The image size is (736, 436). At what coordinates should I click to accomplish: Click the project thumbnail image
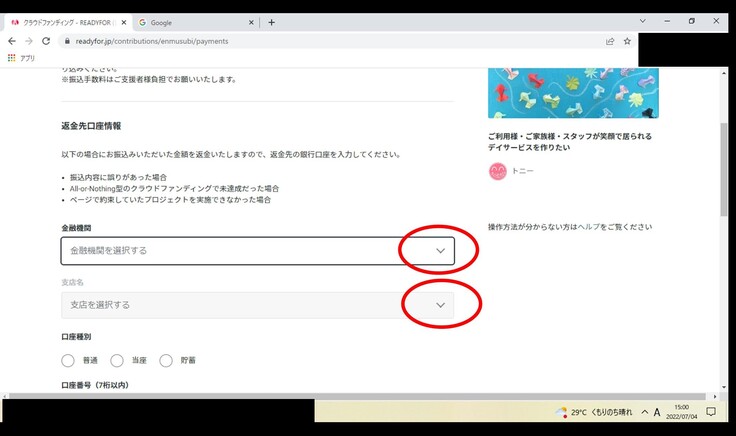tap(571, 92)
